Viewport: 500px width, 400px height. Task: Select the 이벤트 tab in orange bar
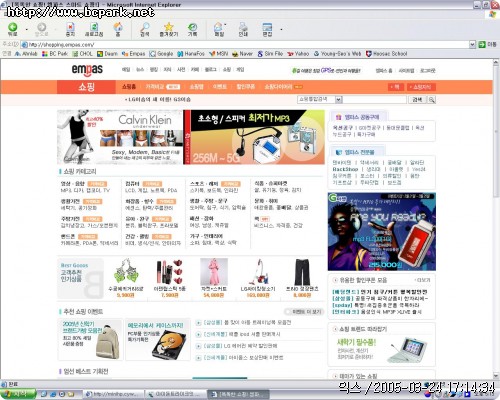point(220,87)
